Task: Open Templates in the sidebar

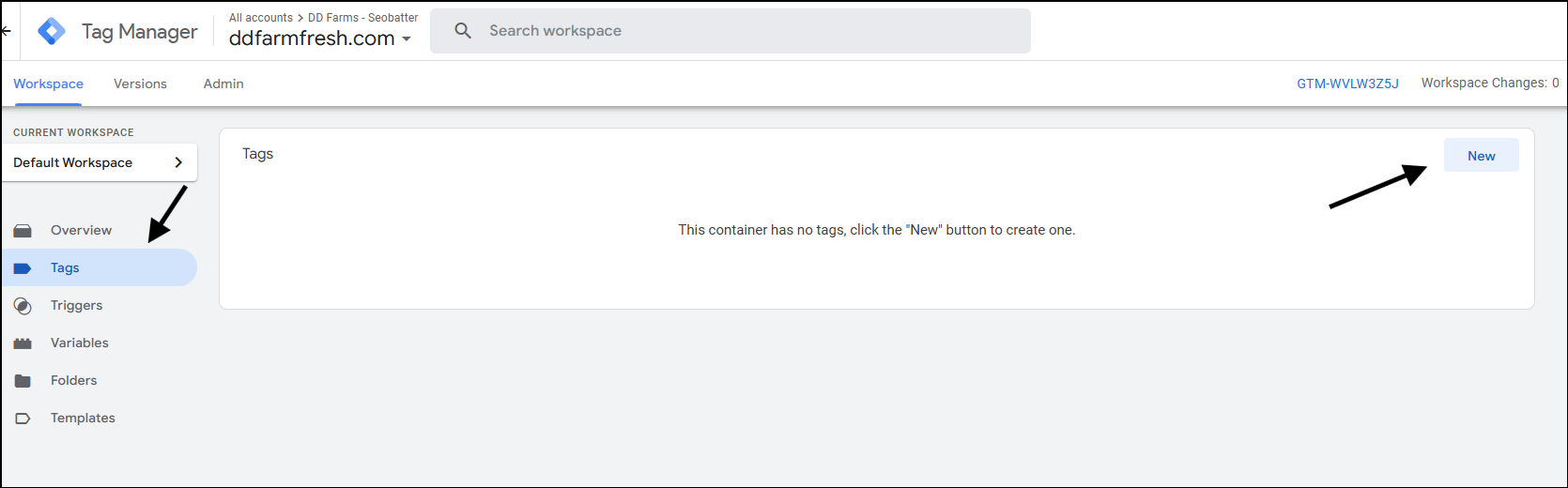Action: tap(100, 418)
